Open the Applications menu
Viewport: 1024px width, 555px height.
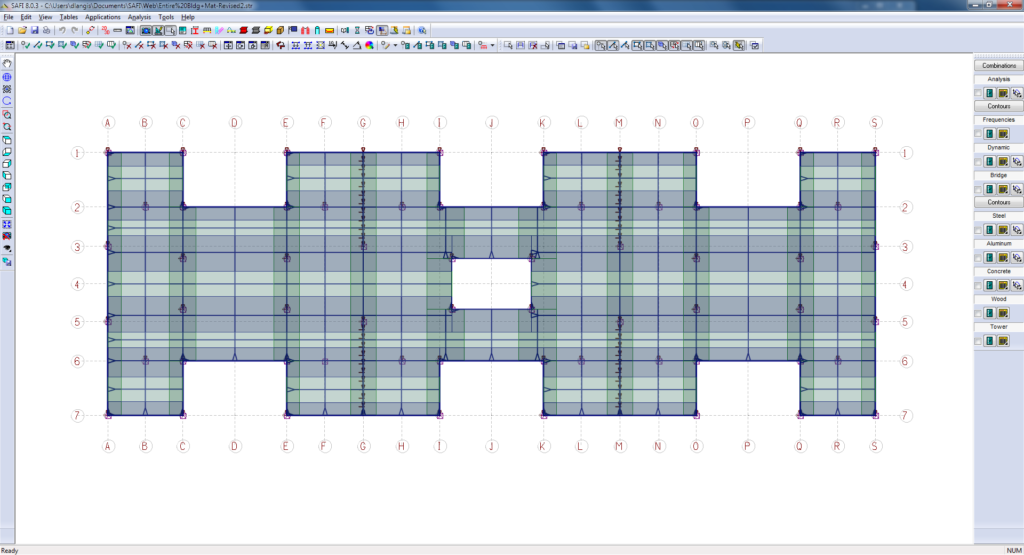click(103, 17)
